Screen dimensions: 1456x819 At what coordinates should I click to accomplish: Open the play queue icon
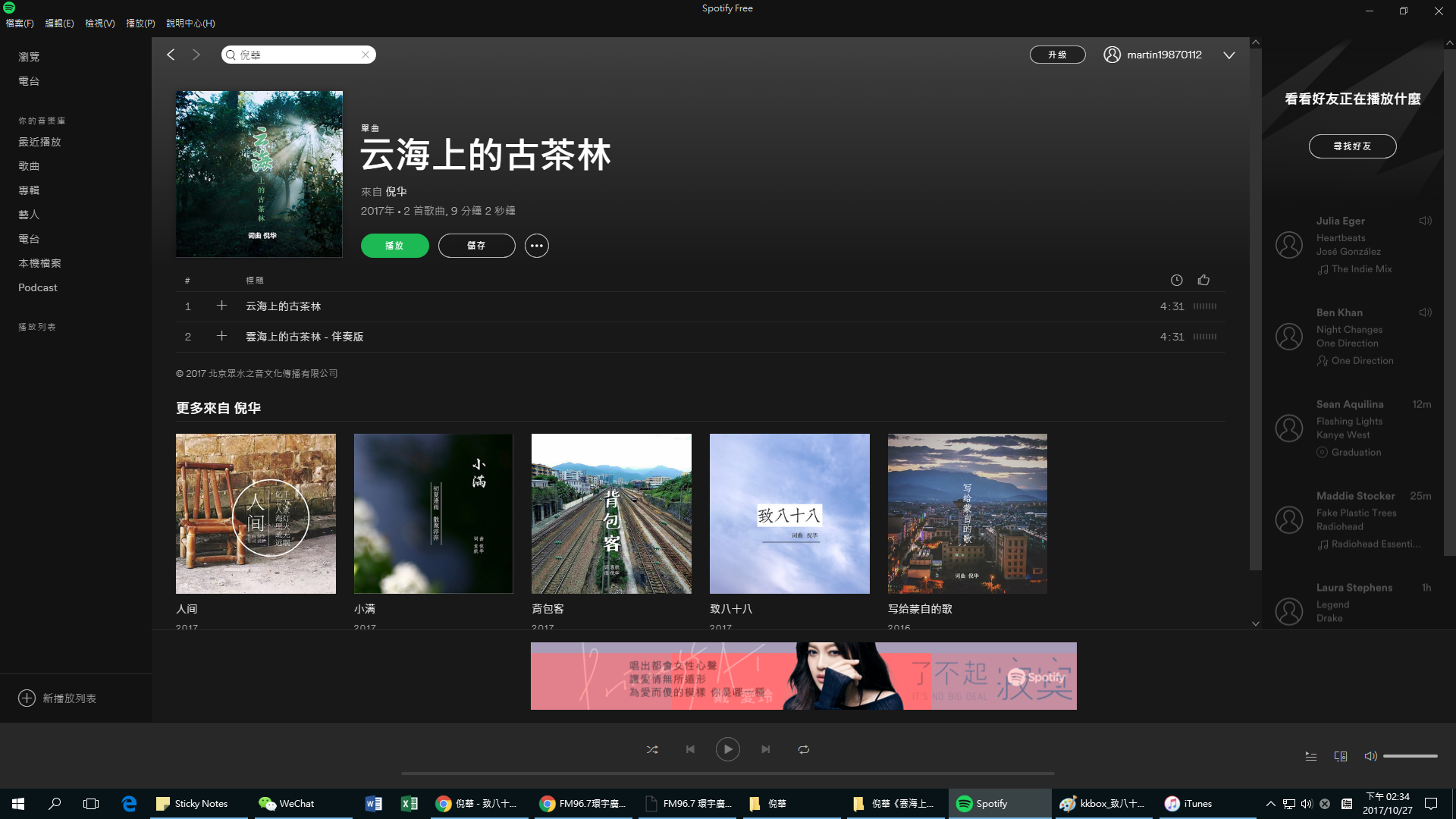click(1310, 756)
